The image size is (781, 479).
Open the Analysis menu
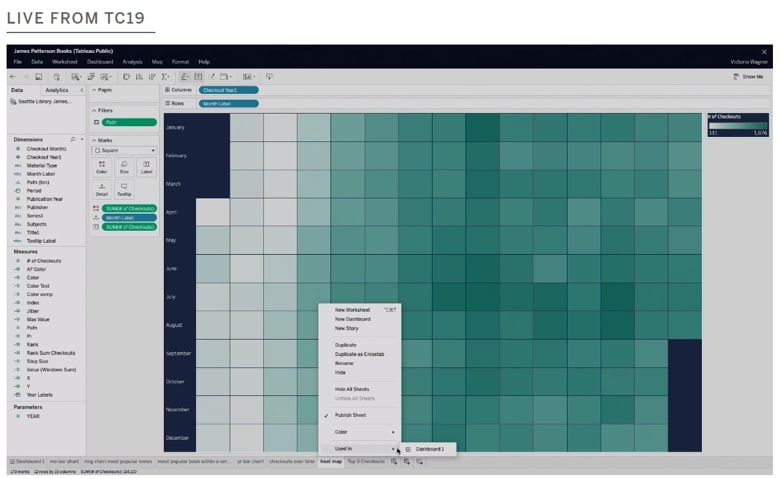[132, 62]
